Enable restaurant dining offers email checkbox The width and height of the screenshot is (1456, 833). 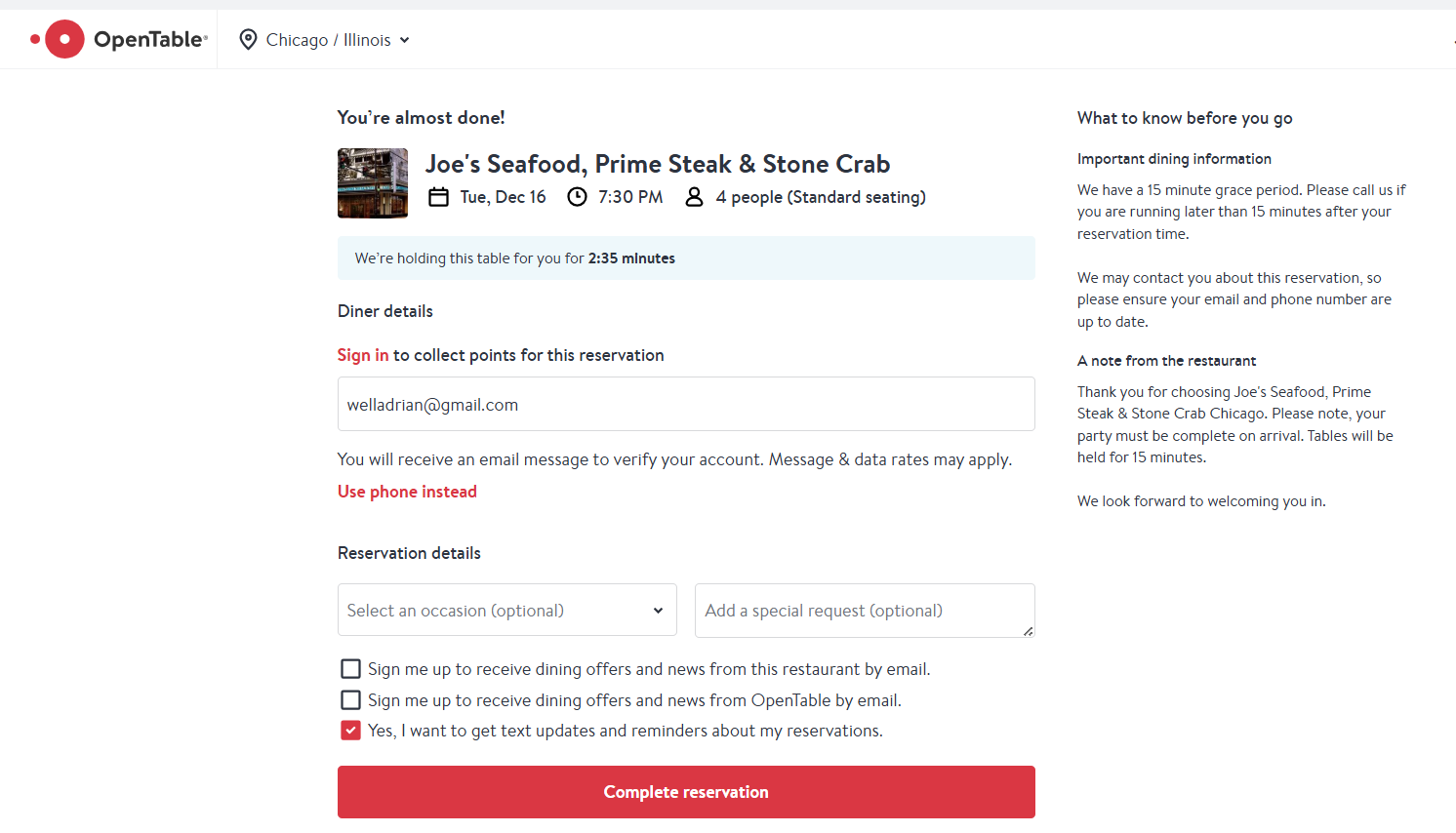350,669
